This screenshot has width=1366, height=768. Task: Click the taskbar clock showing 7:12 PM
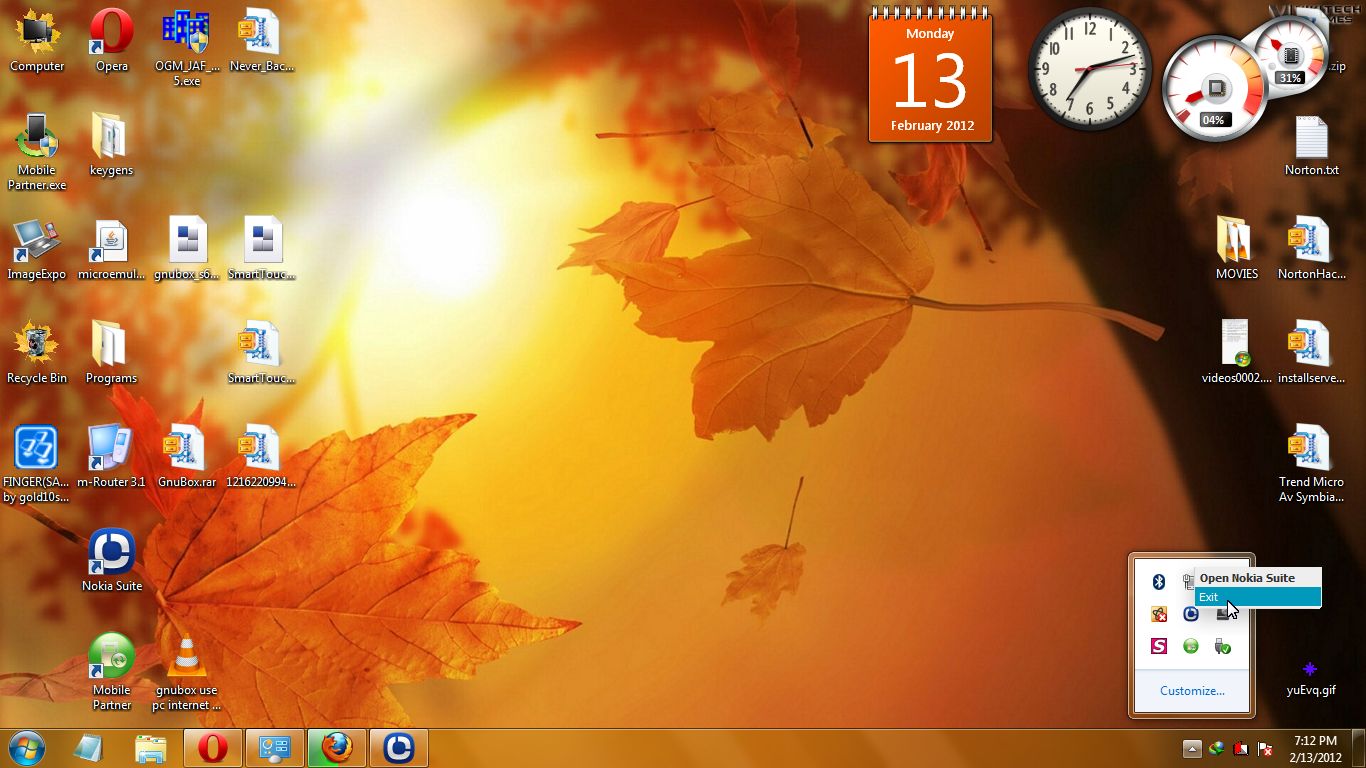point(1314,748)
